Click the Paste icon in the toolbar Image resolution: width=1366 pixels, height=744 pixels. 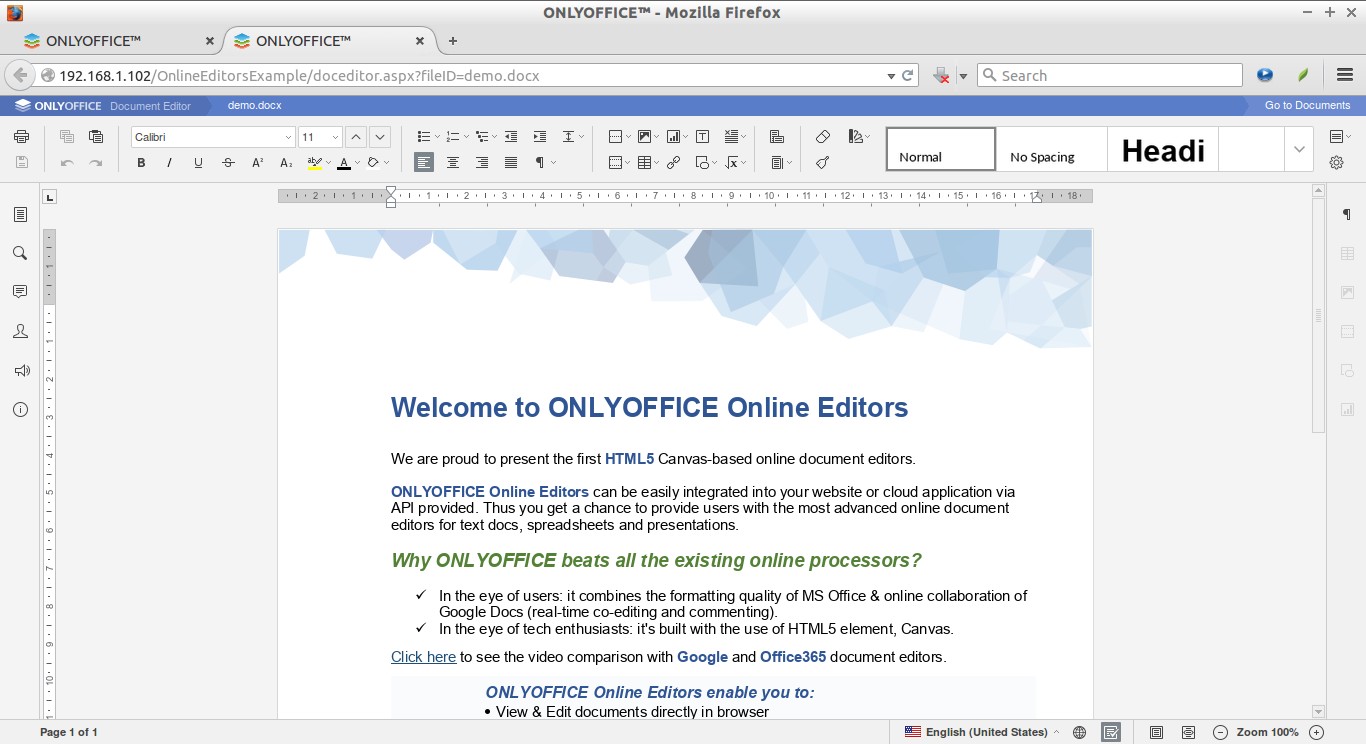click(96, 137)
